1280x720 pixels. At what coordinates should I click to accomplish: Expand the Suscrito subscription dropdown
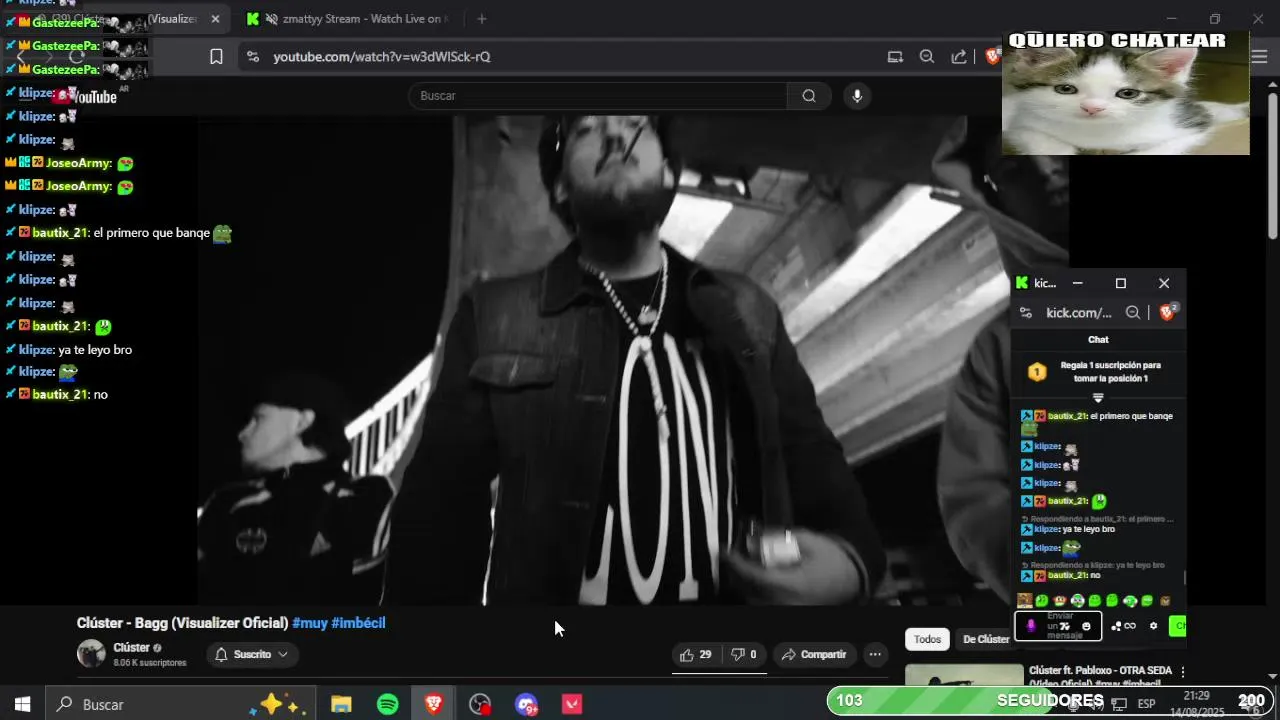pos(253,655)
